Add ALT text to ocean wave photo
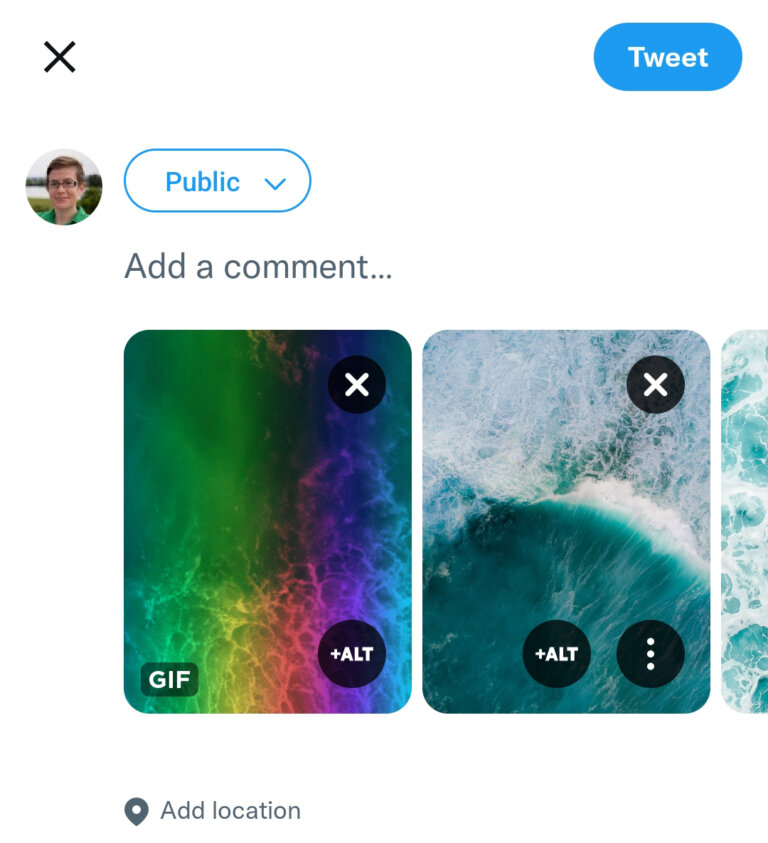This screenshot has width=768, height=843. tap(557, 654)
